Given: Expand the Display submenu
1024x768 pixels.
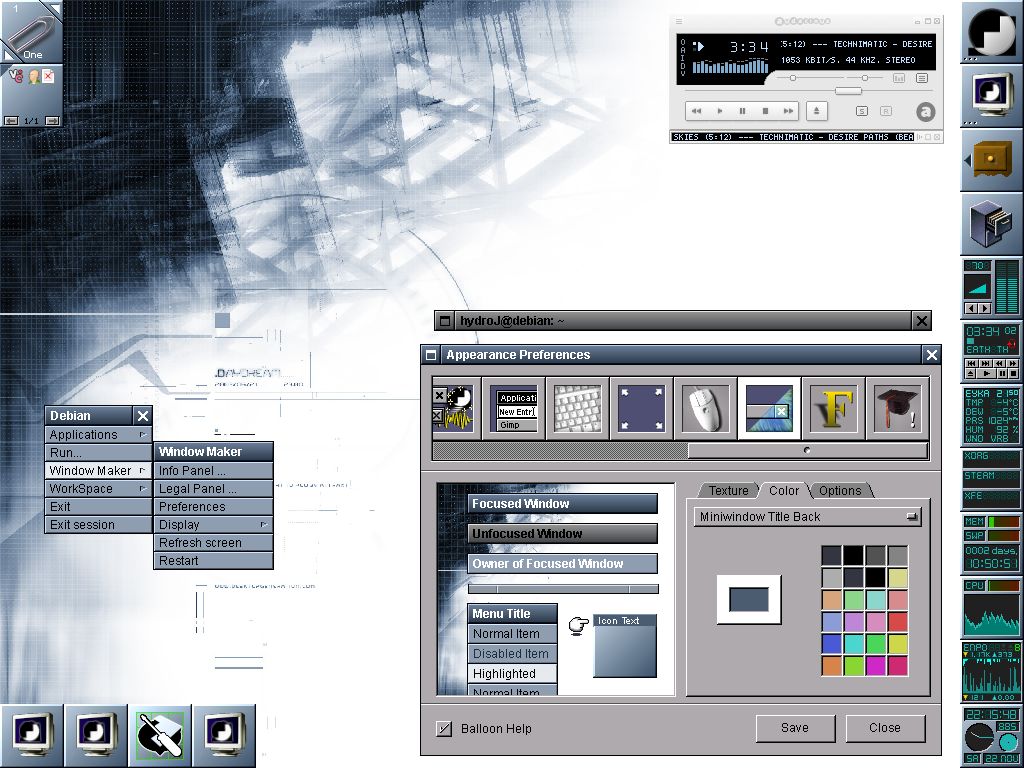Looking at the screenshot, I should click(x=213, y=525).
